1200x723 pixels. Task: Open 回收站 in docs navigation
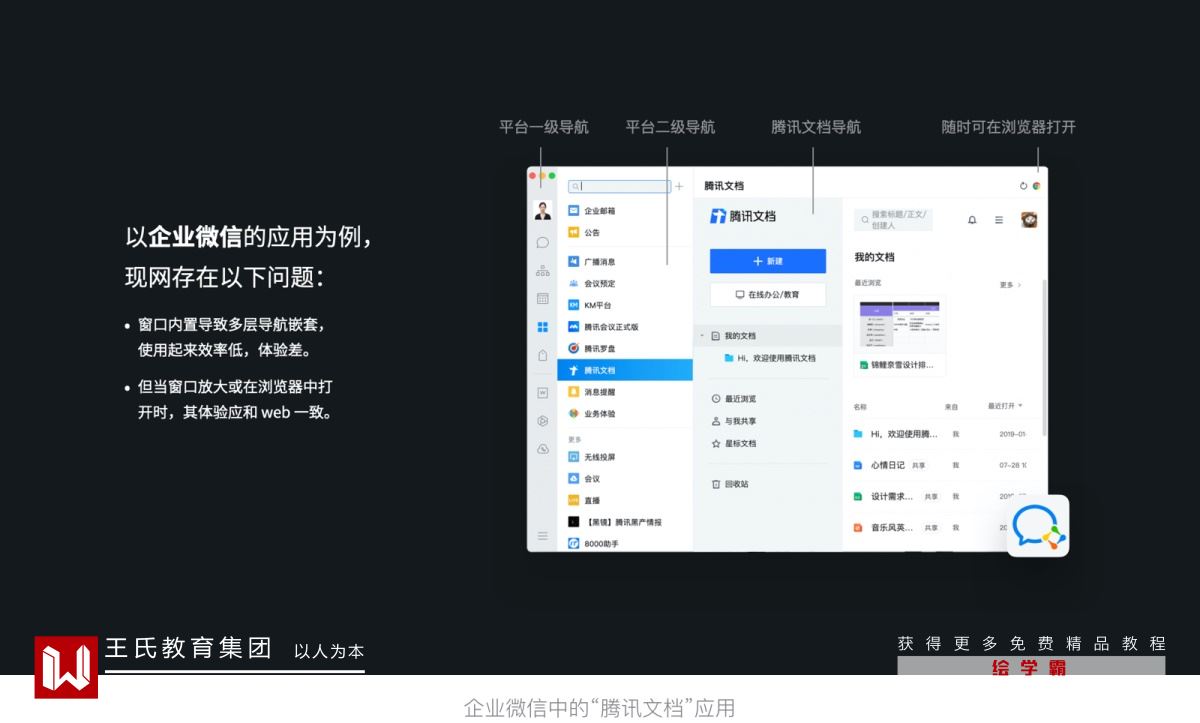[x=730, y=484]
